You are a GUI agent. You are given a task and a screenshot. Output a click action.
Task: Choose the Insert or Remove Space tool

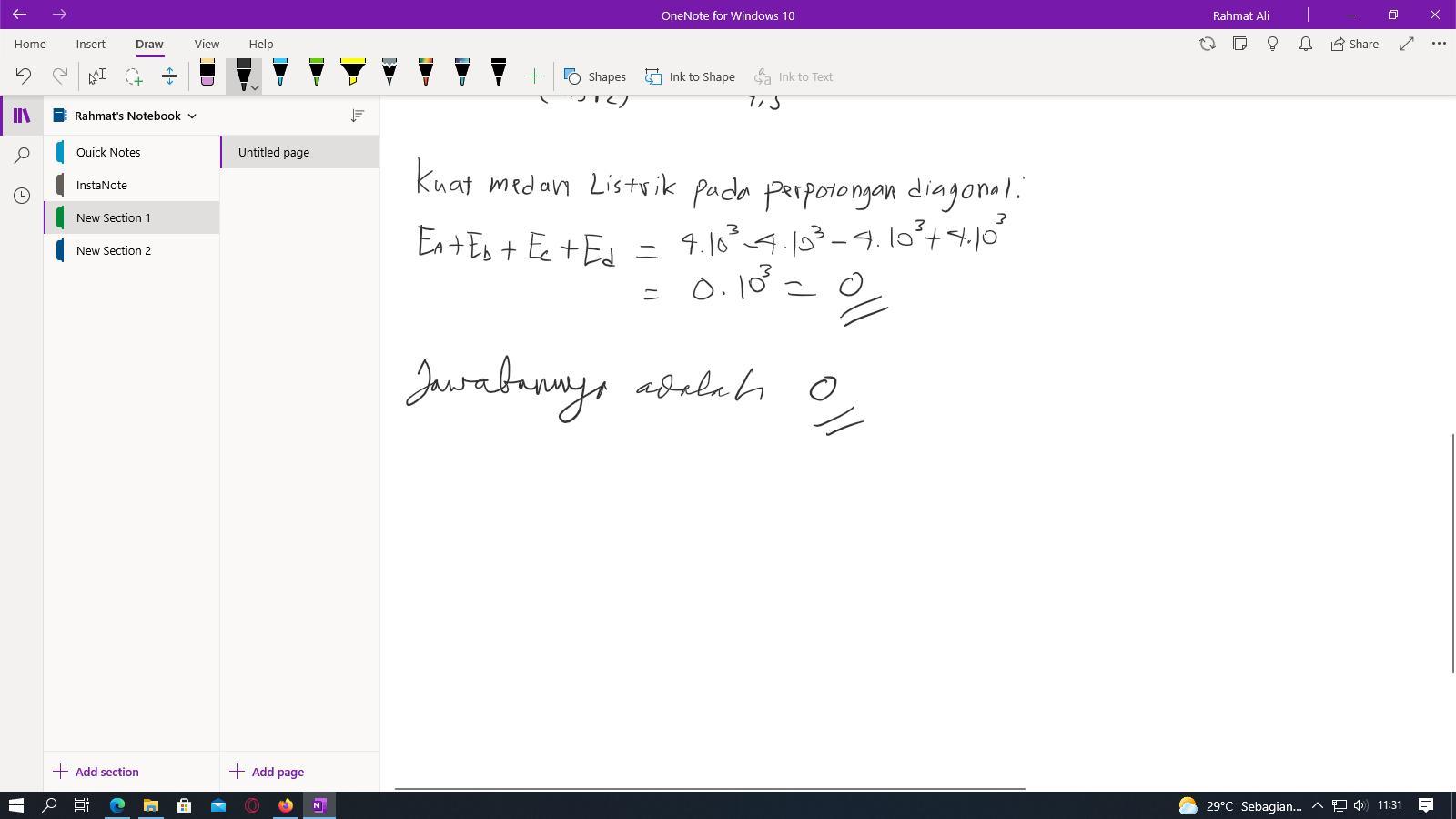coord(169,76)
